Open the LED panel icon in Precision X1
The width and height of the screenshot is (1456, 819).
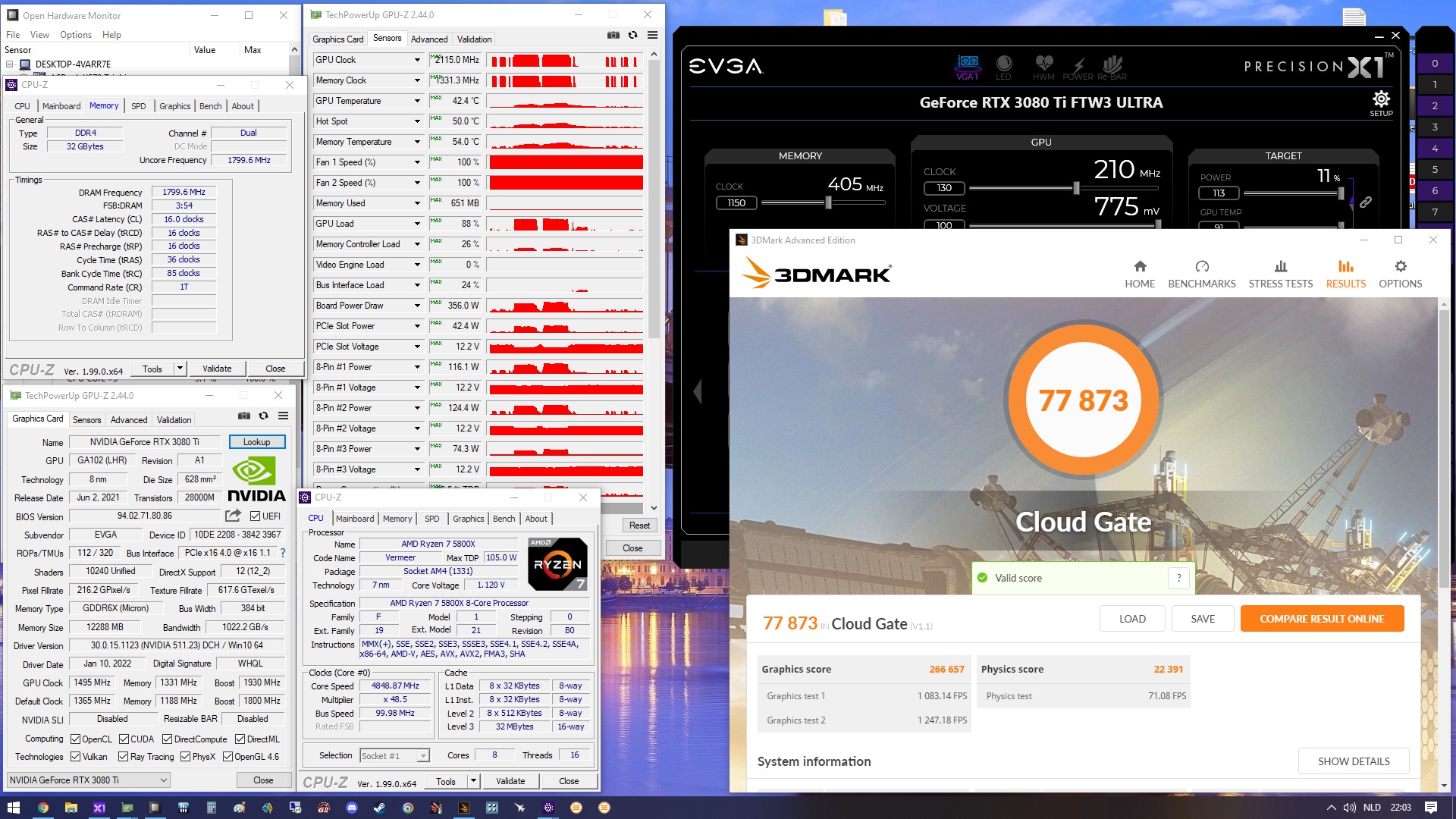(x=1003, y=67)
